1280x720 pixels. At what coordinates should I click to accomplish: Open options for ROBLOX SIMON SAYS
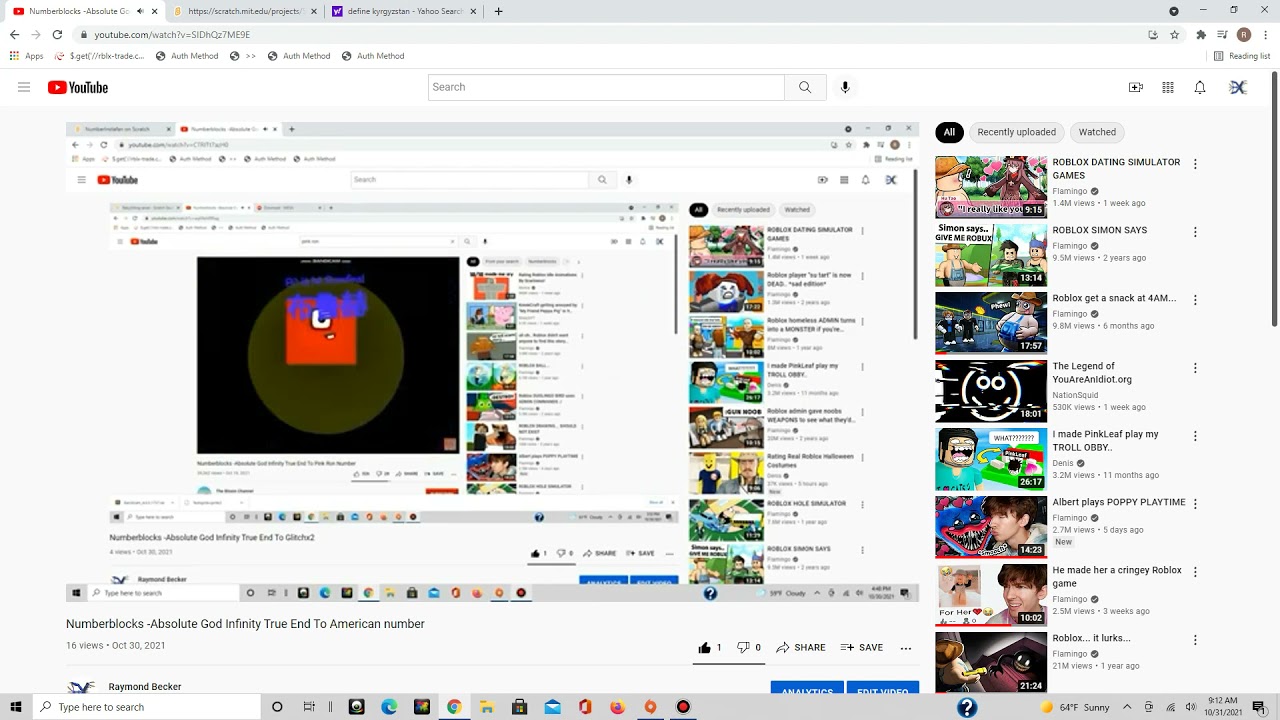(1195, 232)
